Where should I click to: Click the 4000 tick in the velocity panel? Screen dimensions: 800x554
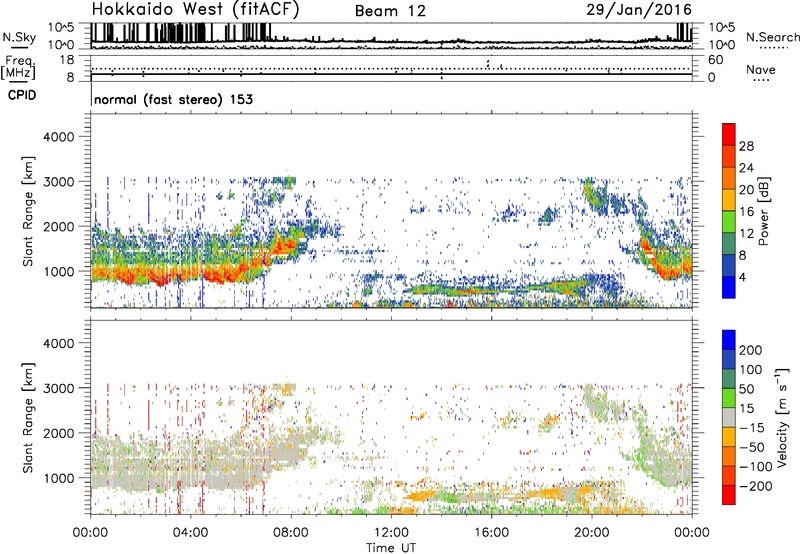tap(59, 343)
